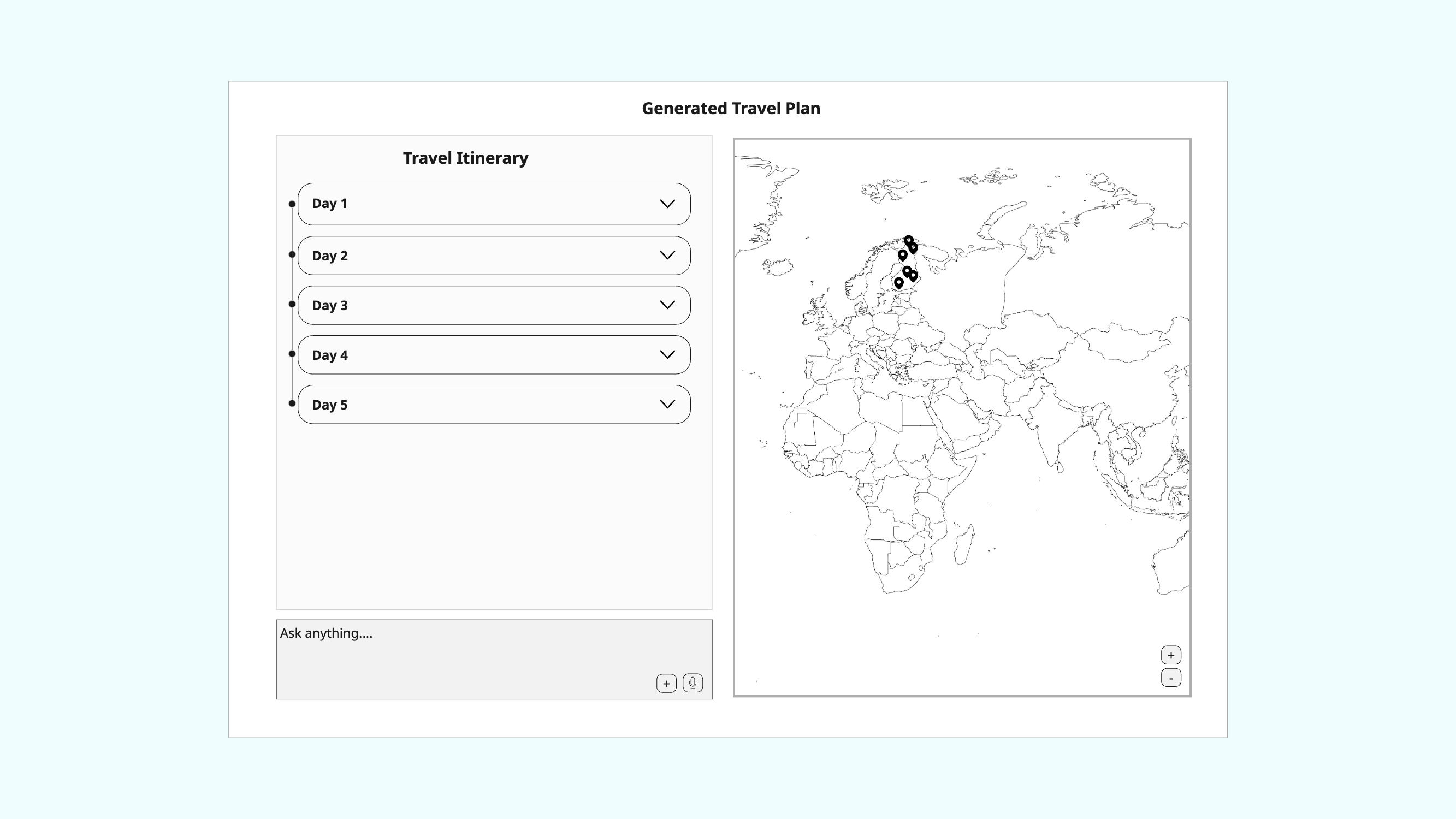Click the 'Day 4' label text
Viewport: 1456px width, 819px height.
click(x=329, y=355)
